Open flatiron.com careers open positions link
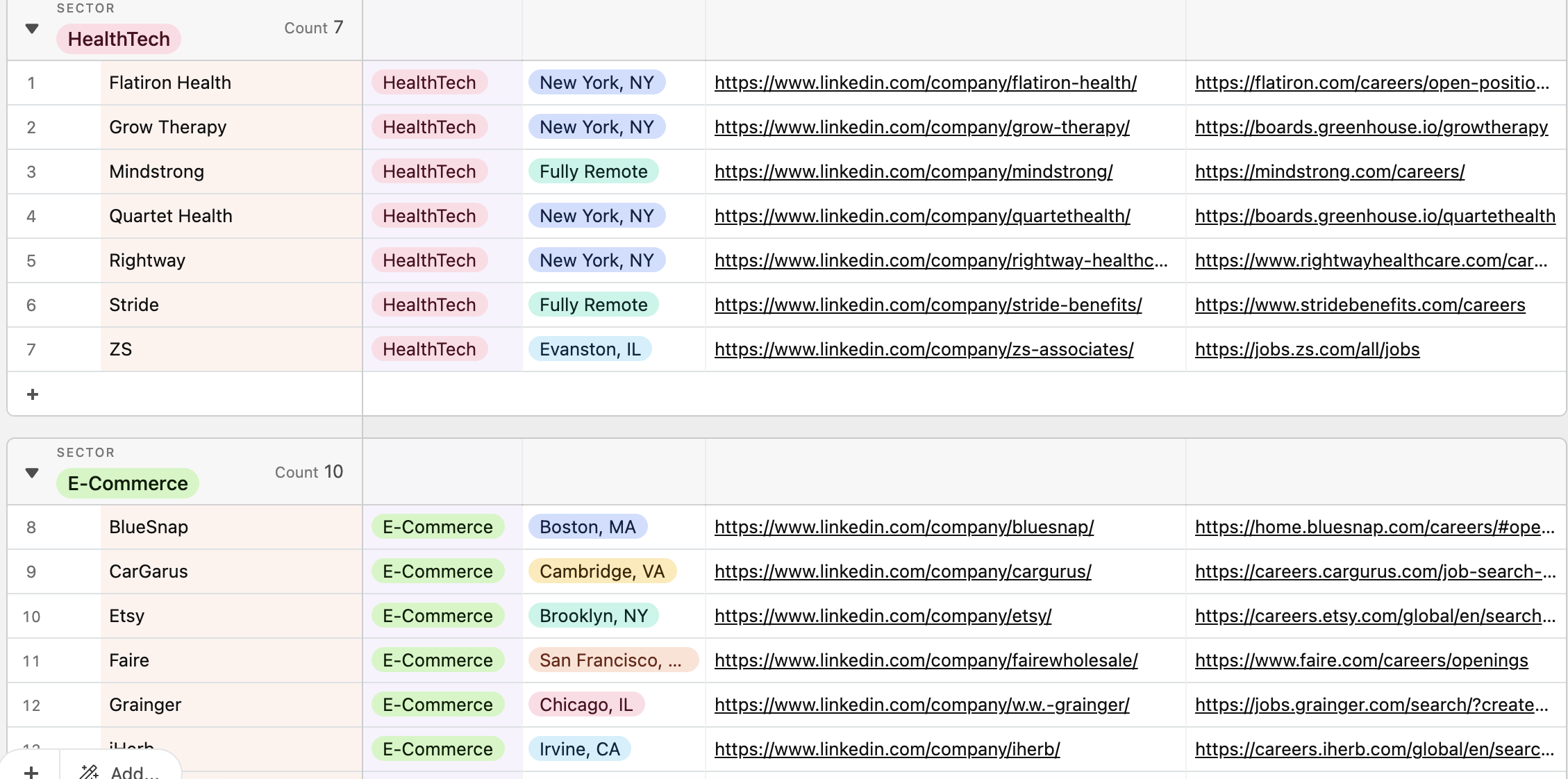 [x=1372, y=83]
